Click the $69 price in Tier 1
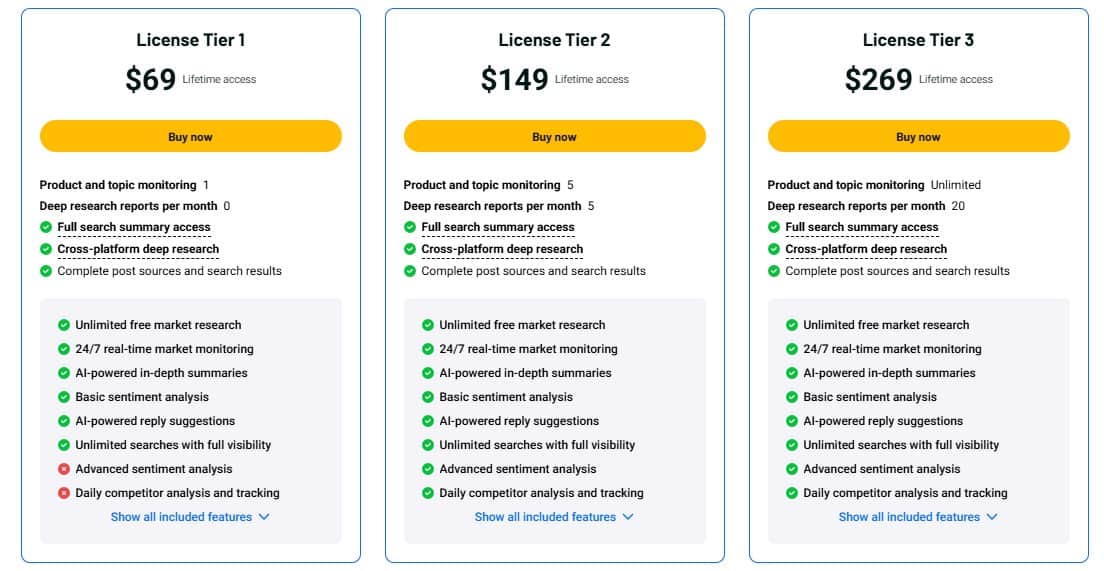1104x571 pixels. [x=150, y=79]
